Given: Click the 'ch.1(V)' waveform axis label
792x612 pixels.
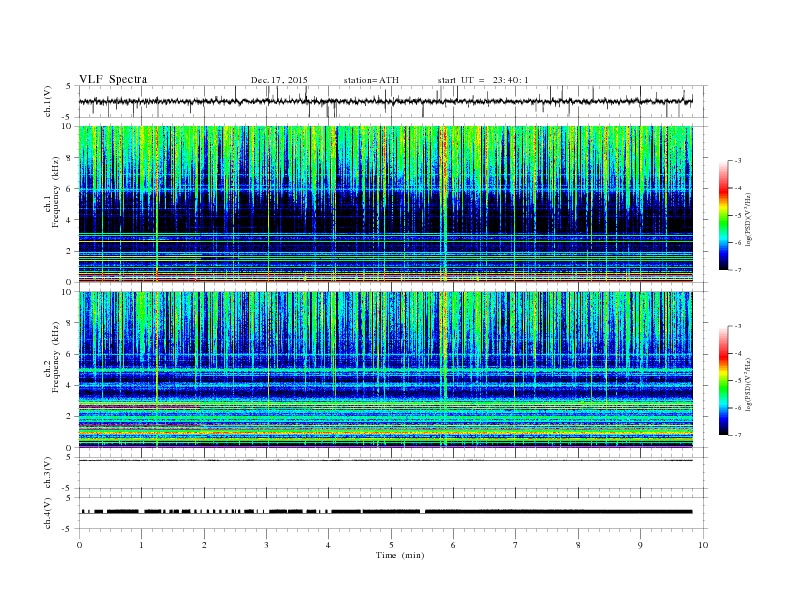Looking at the screenshot, I should (48, 101).
